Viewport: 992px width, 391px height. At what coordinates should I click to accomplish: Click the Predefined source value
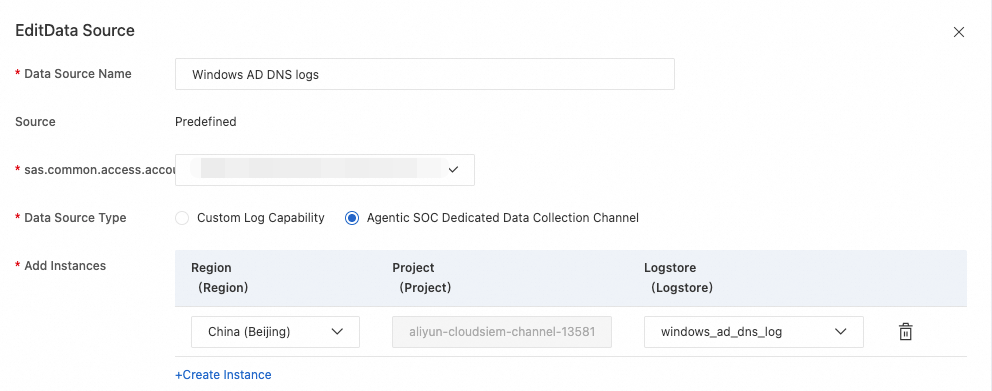[x=206, y=121]
